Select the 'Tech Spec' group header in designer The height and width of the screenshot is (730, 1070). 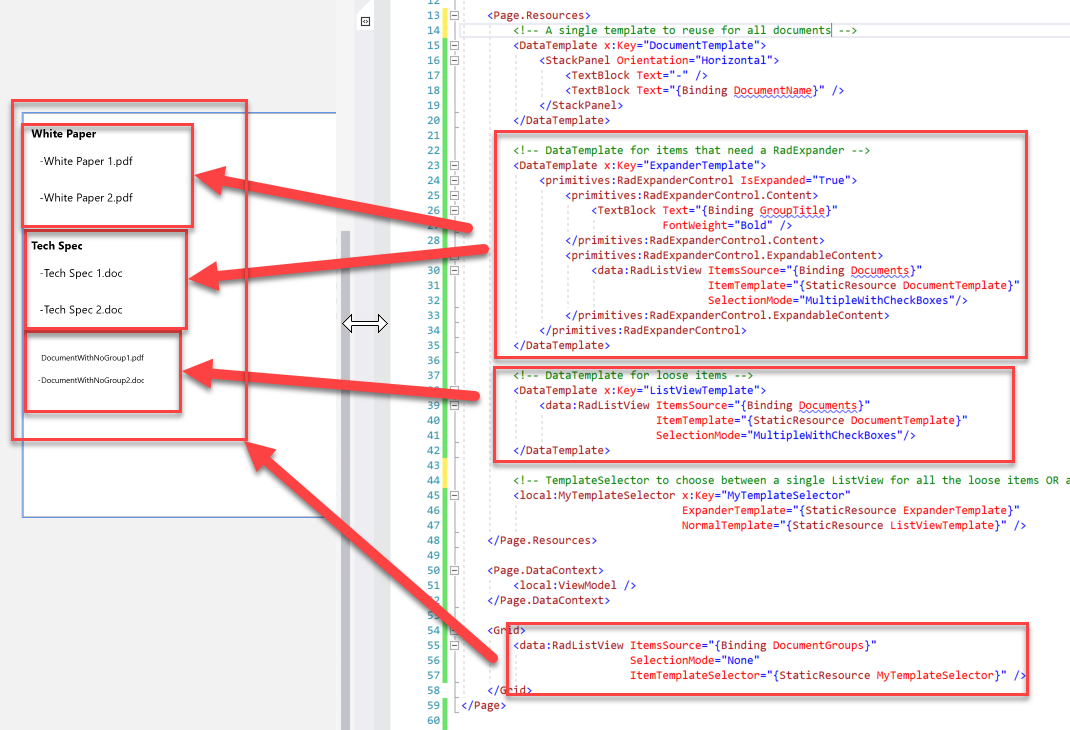point(57,246)
